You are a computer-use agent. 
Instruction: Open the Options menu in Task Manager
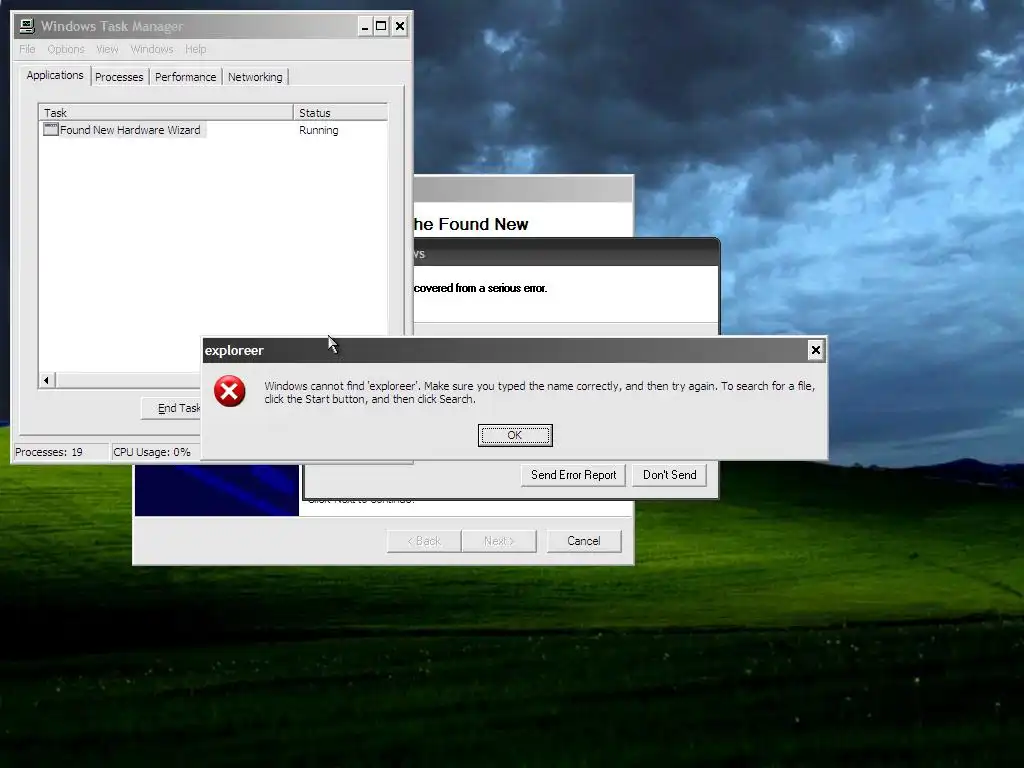[x=66, y=49]
